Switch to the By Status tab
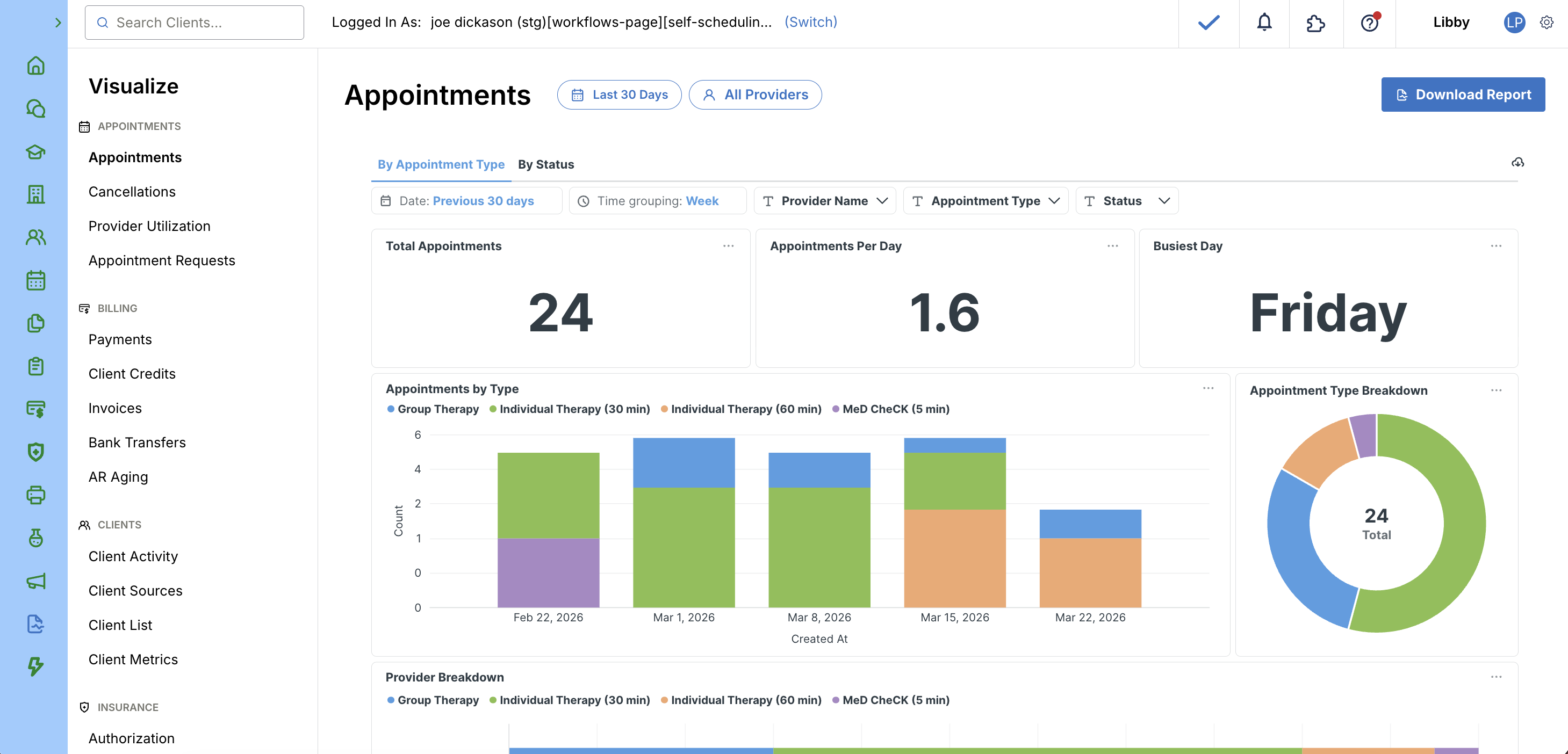1568x754 pixels. (545, 164)
